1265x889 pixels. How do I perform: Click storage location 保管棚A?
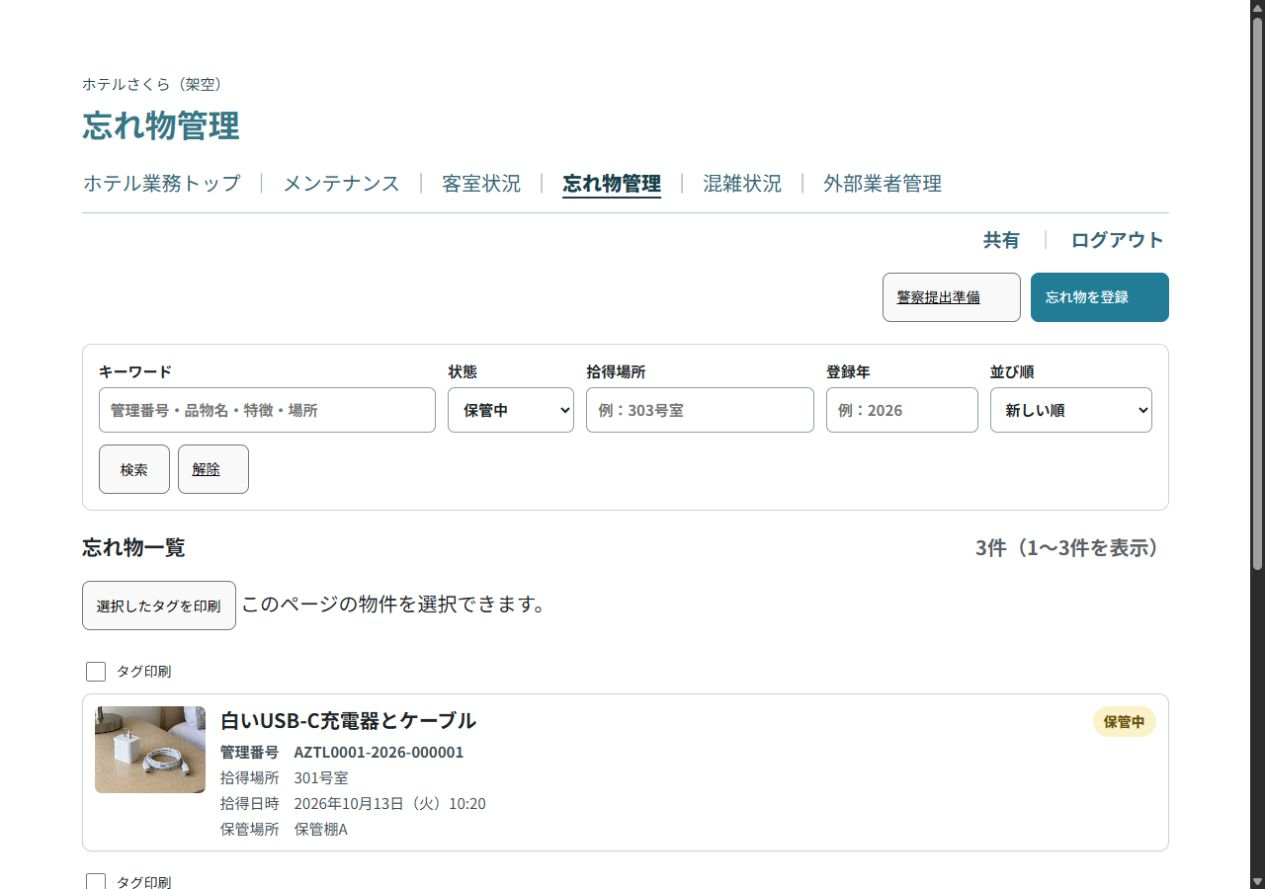pos(321,830)
